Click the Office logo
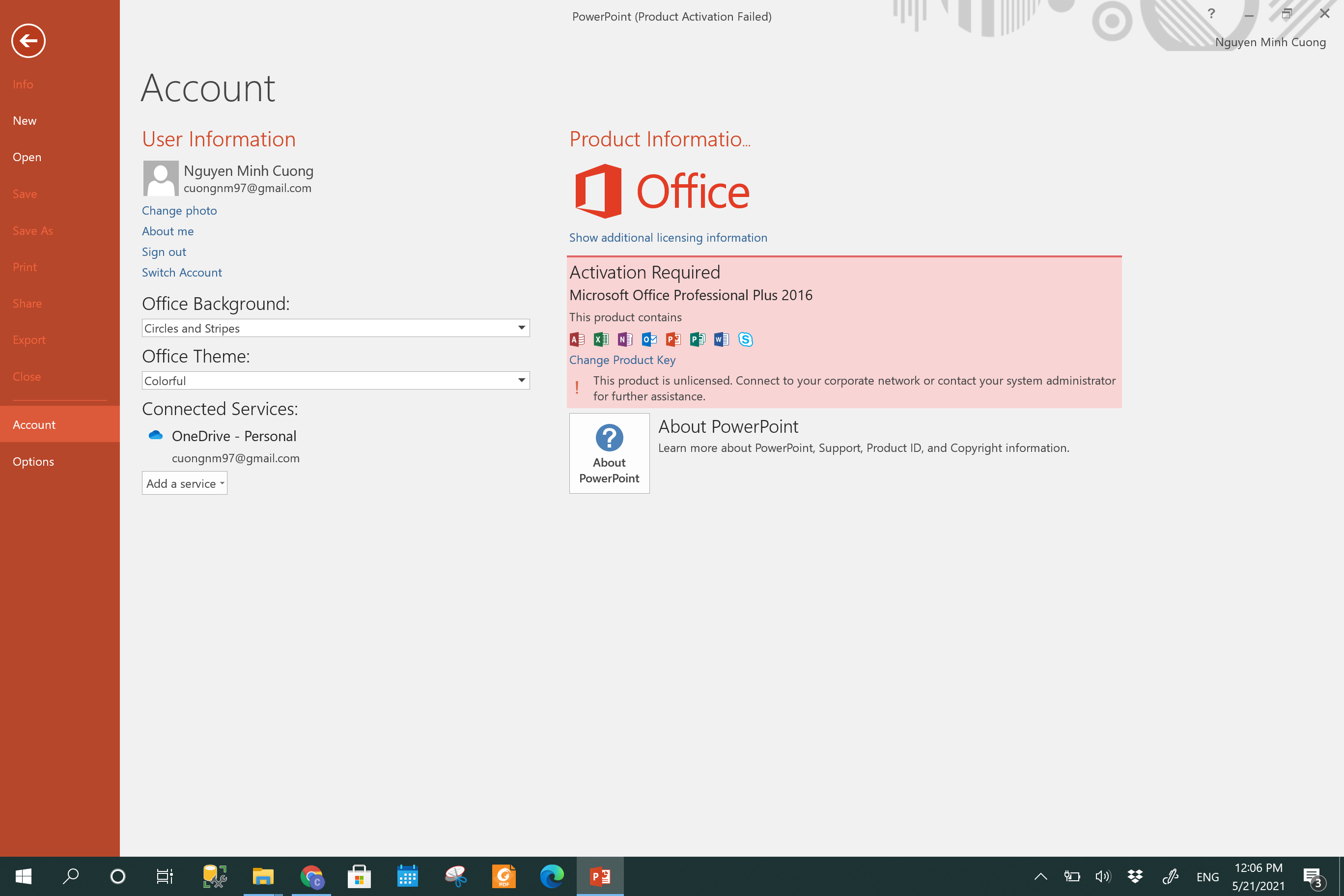The width and height of the screenshot is (1344, 896). point(662,191)
